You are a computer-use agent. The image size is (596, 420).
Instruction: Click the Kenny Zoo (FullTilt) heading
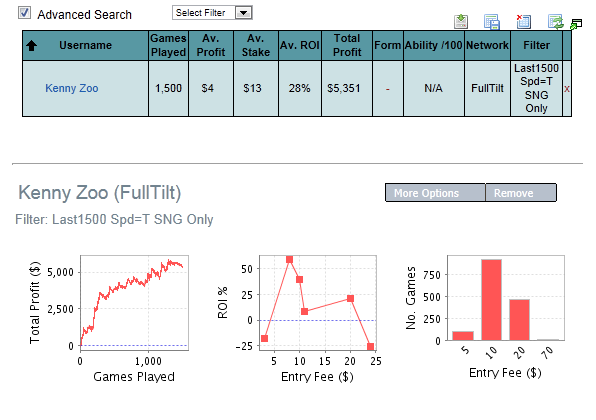tap(100, 192)
